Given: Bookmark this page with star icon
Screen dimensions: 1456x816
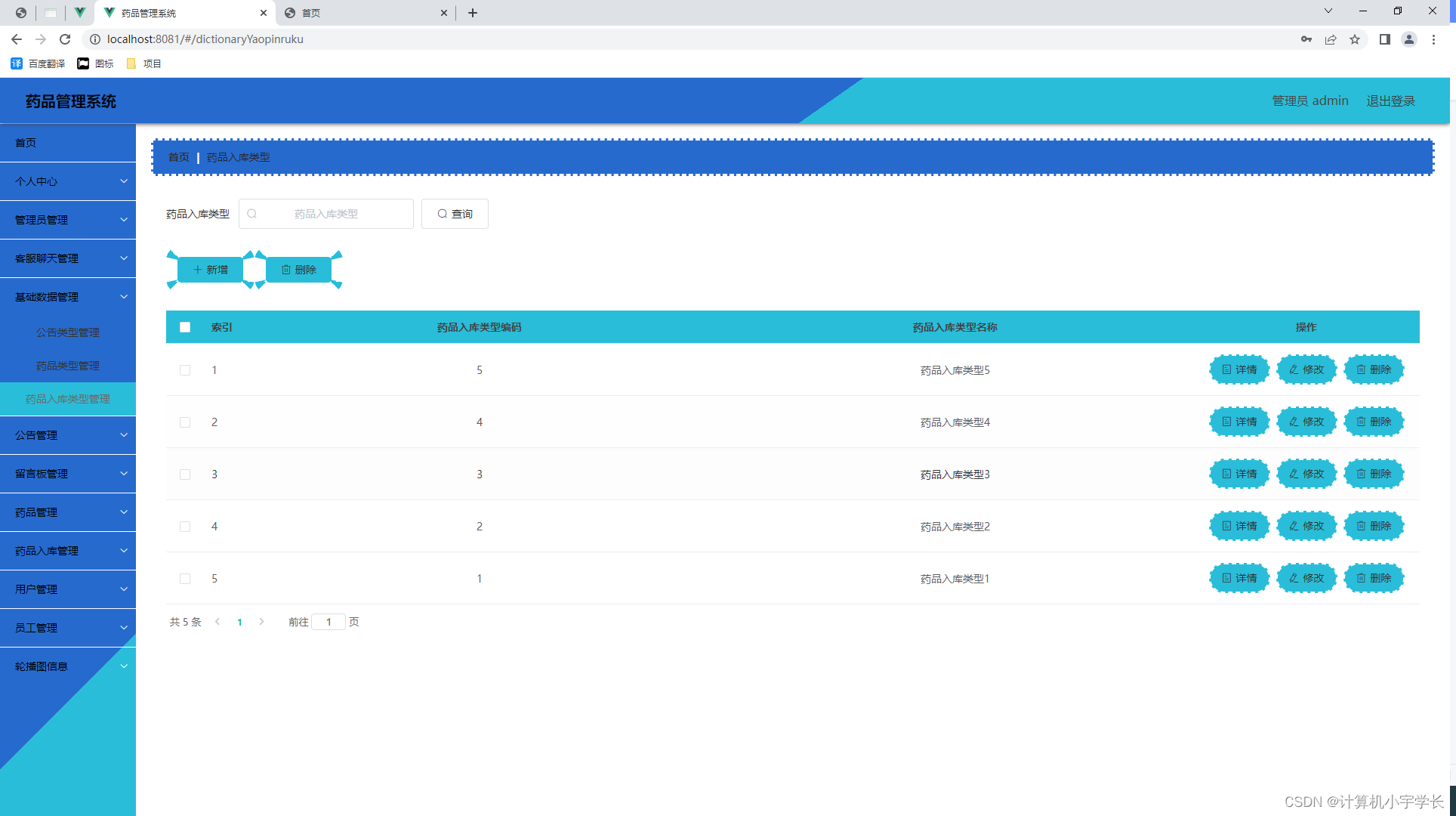Looking at the screenshot, I should pos(1355,39).
